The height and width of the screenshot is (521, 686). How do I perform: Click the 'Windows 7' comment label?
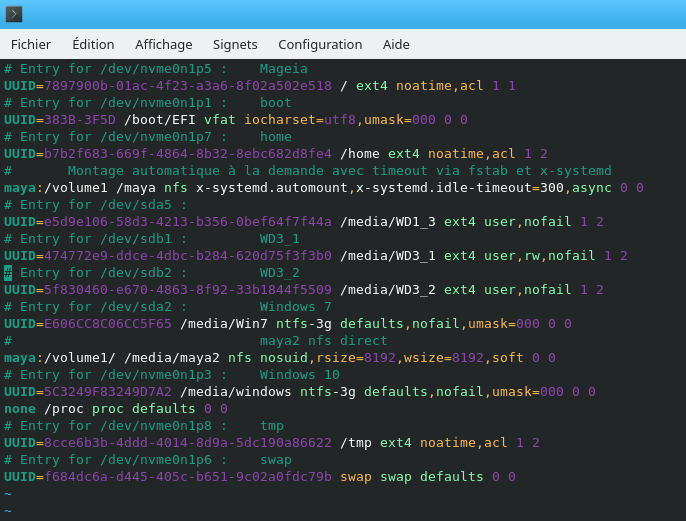coord(296,308)
